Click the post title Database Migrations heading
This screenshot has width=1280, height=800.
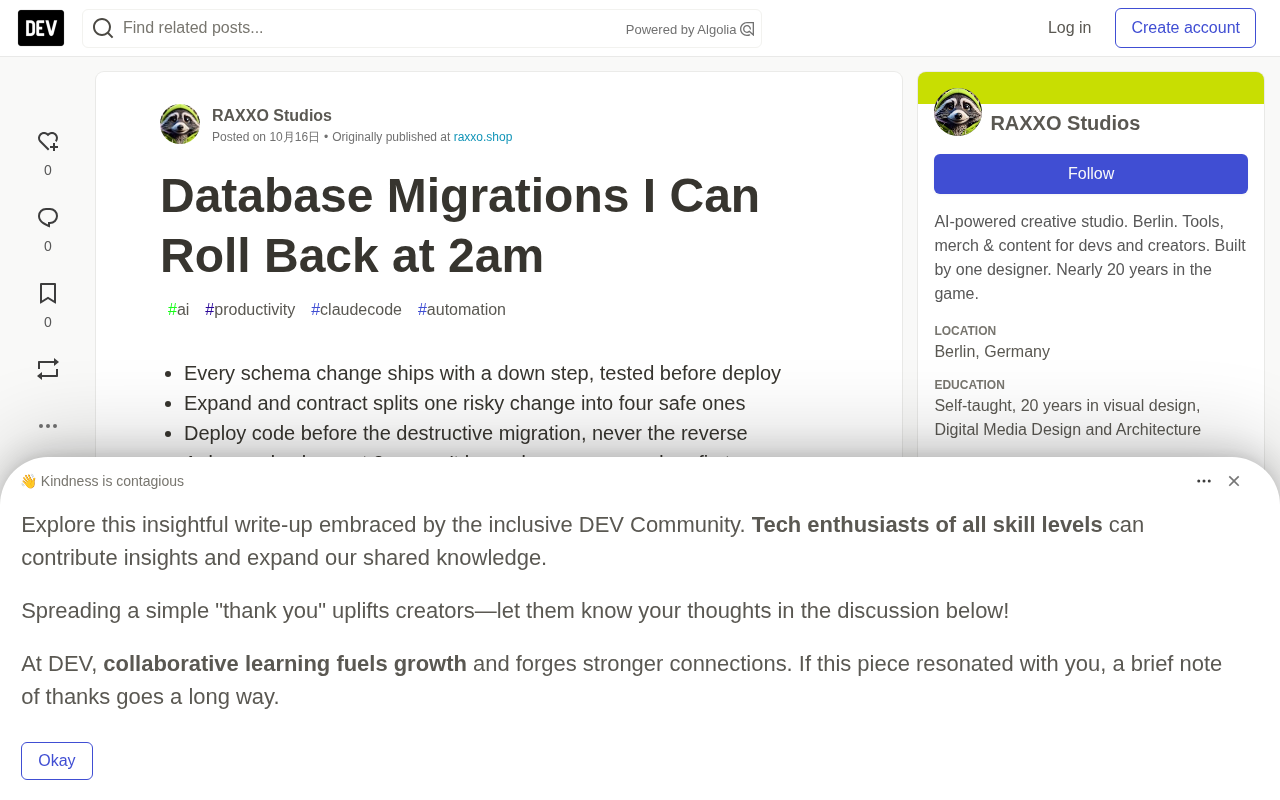[460, 225]
